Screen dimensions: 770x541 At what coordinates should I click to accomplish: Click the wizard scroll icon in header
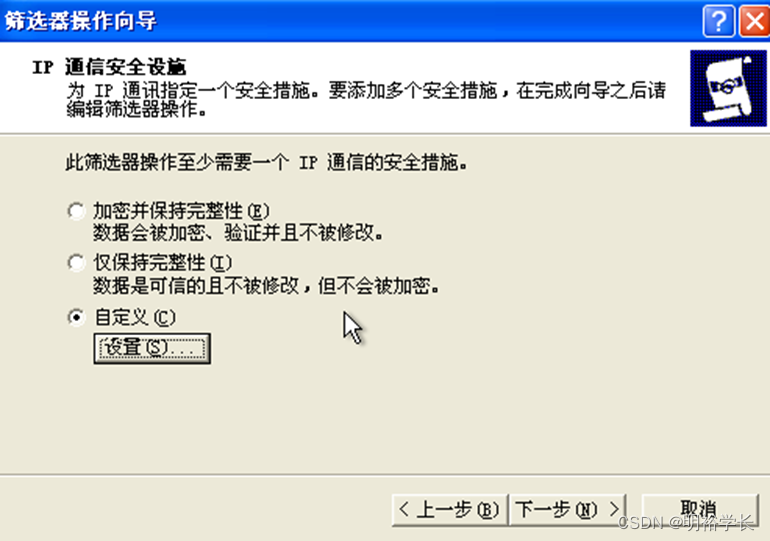(728, 88)
